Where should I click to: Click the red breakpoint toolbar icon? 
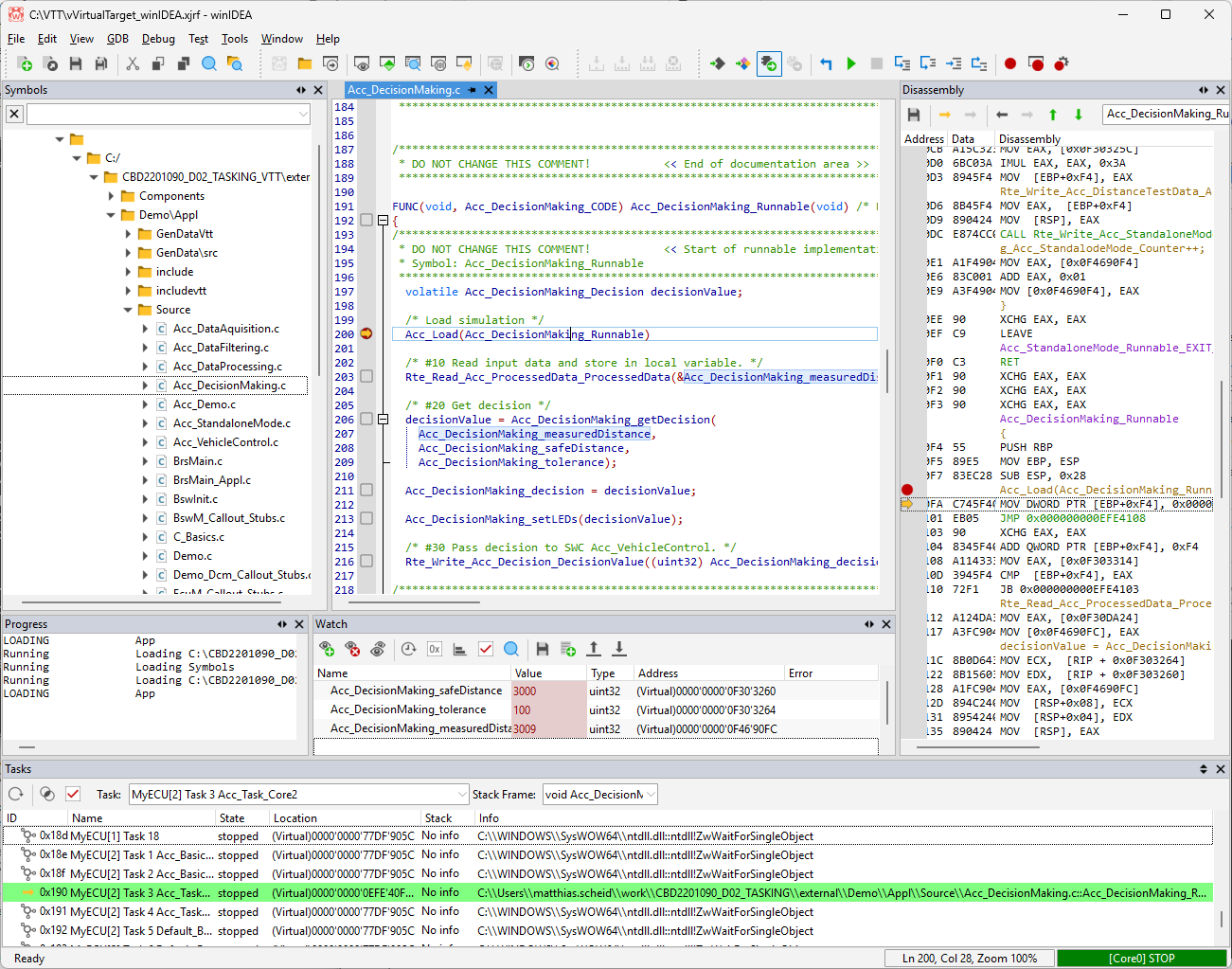(1010, 63)
